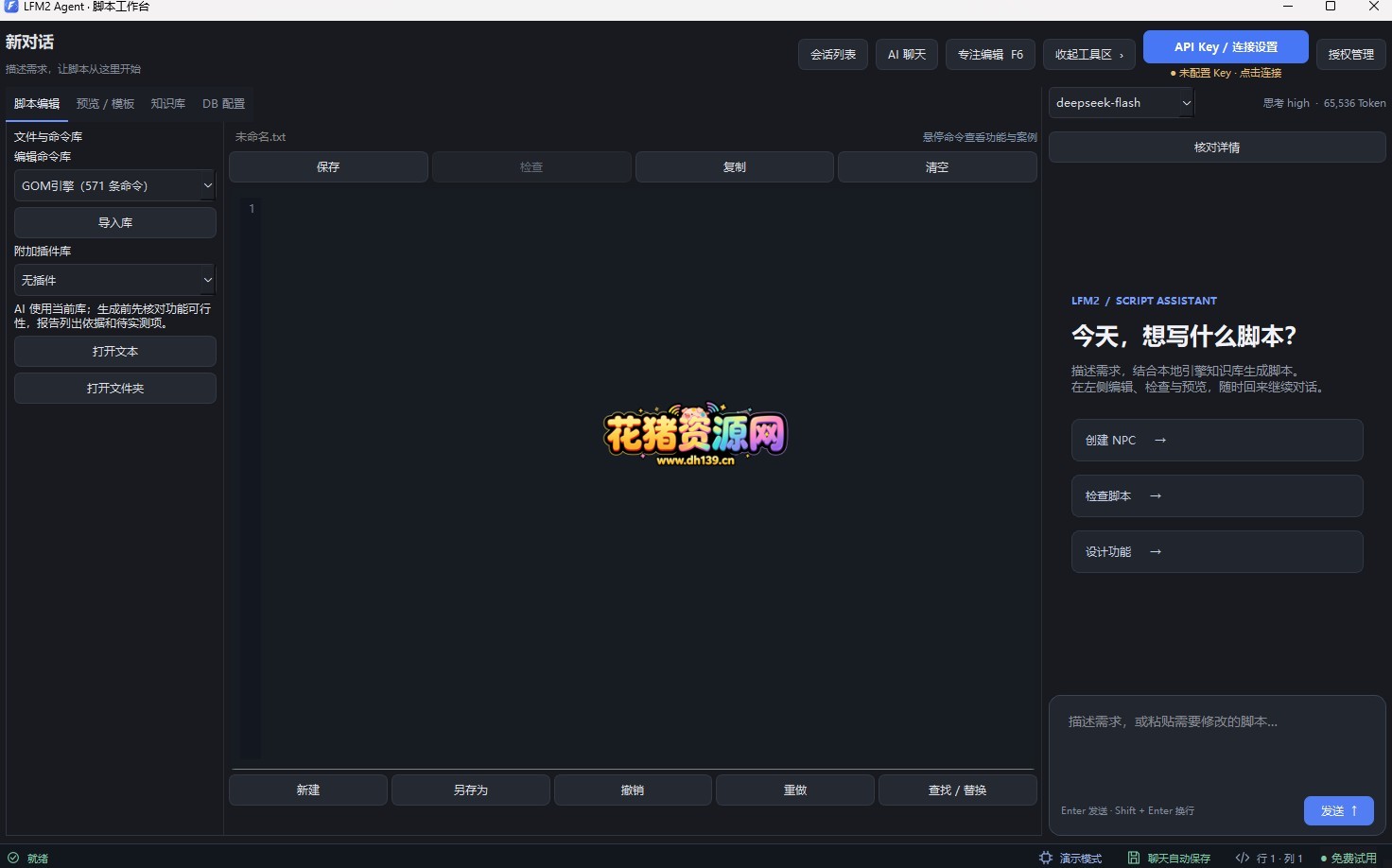The height and width of the screenshot is (868, 1392).
Task: Click the demo mode chip icon
Action: click(1046, 858)
